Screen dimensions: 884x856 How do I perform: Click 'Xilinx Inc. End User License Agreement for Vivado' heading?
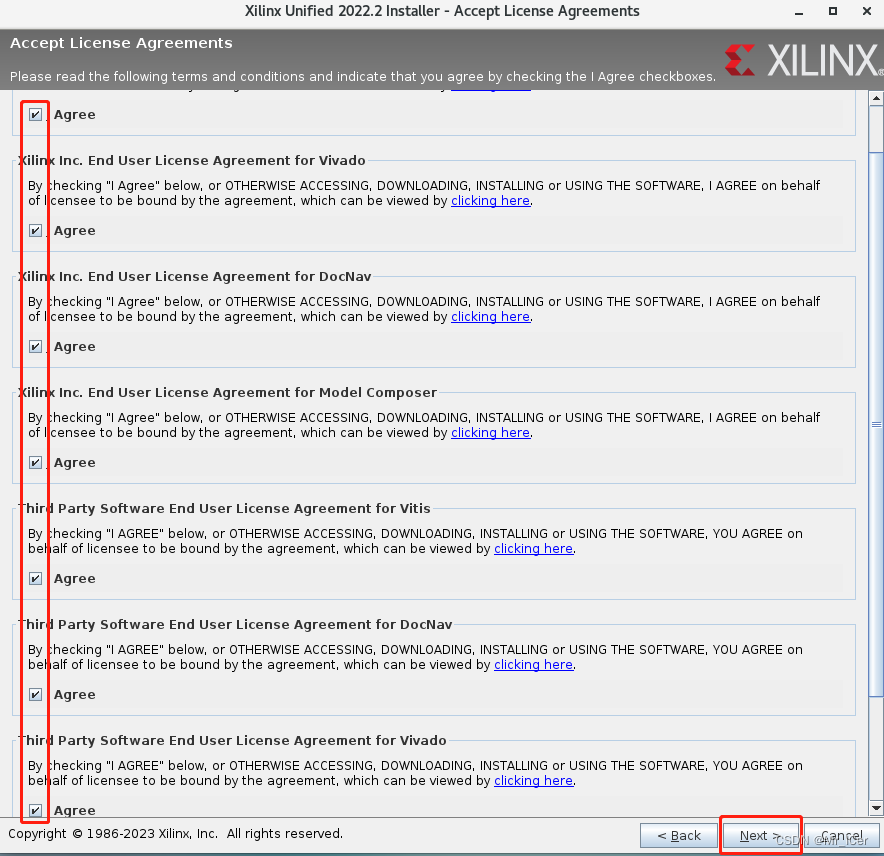coord(192,160)
